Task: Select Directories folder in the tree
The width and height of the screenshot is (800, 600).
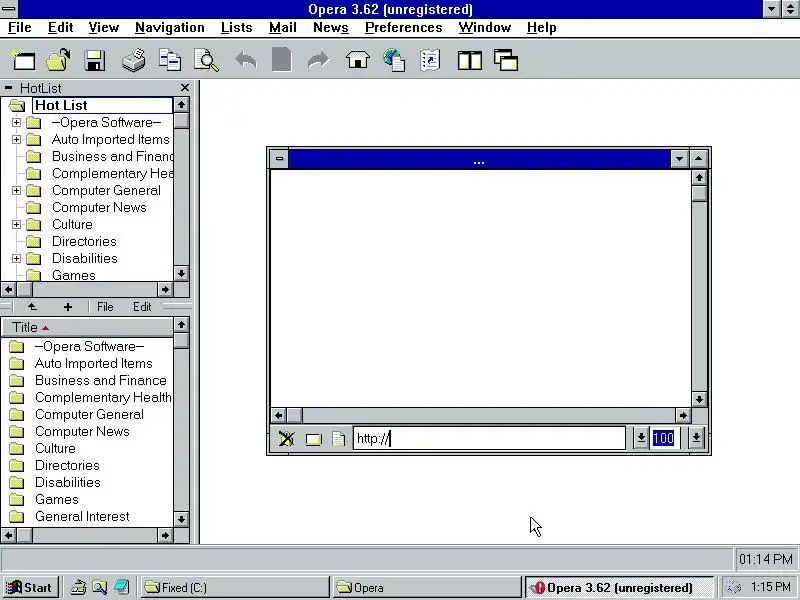Action: pos(84,241)
